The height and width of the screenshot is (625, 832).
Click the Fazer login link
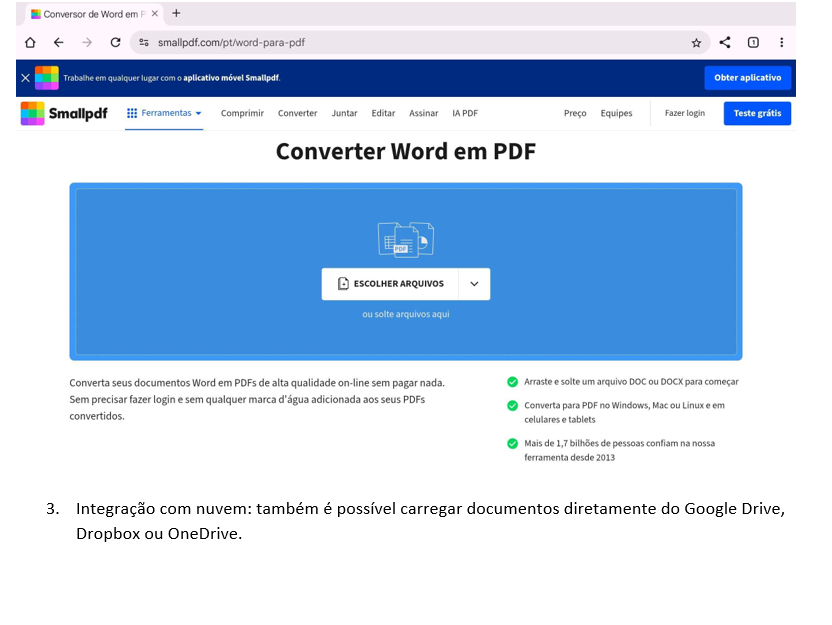pyautogui.click(x=684, y=113)
